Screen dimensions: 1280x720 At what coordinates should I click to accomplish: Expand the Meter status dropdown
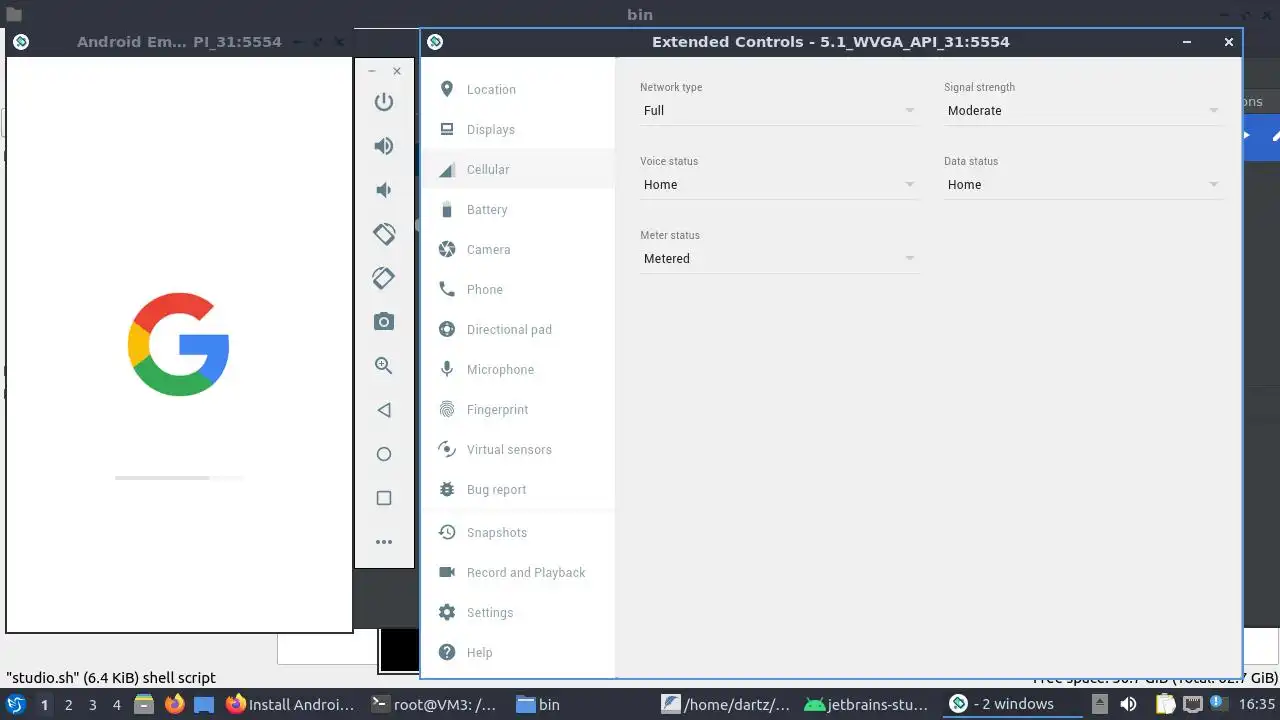(x=779, y=259)
